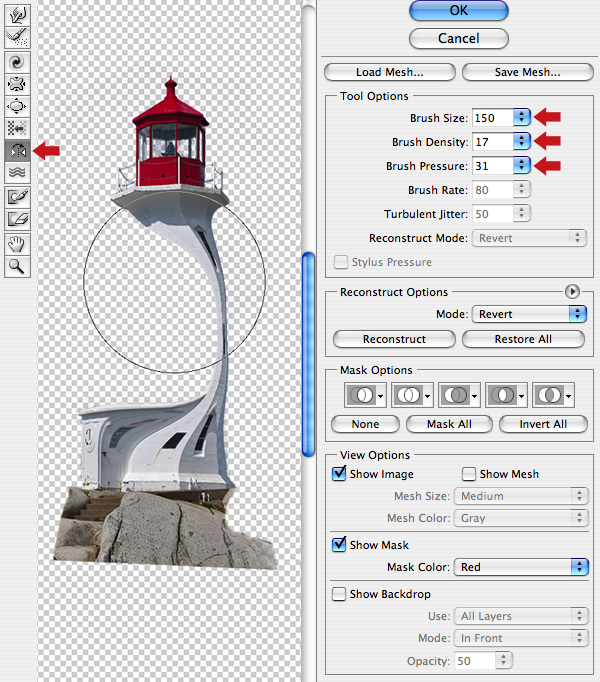
Task: Open the Turbulent Jitter popup arrow
Action: click(522, 213)
